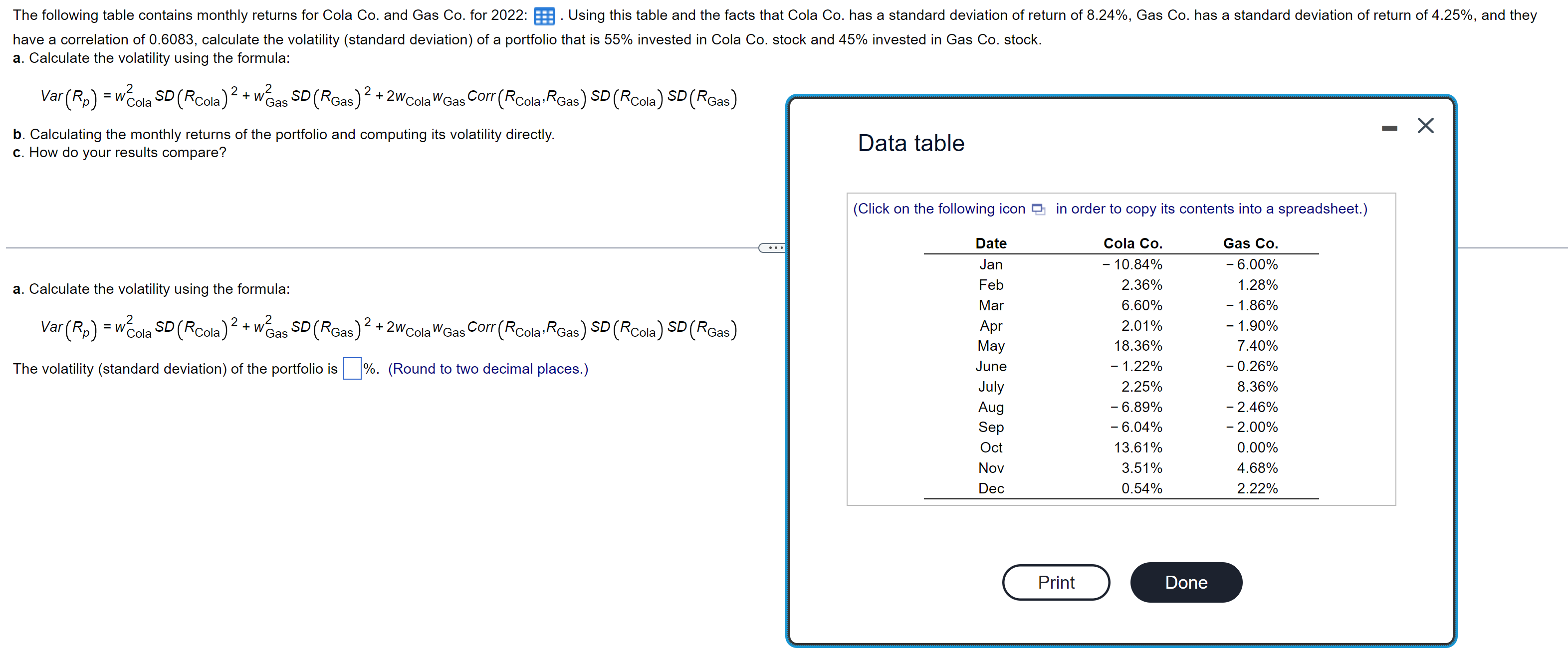
Task: Click the Round to two decimal places hint
Action: point(487,368)
